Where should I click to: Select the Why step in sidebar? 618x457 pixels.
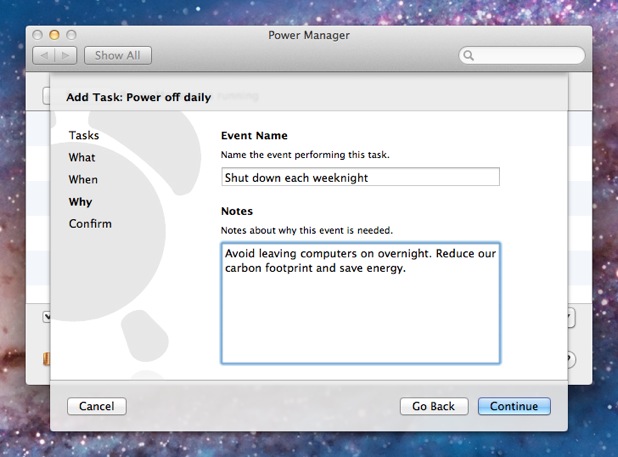(x=80, y=202)
